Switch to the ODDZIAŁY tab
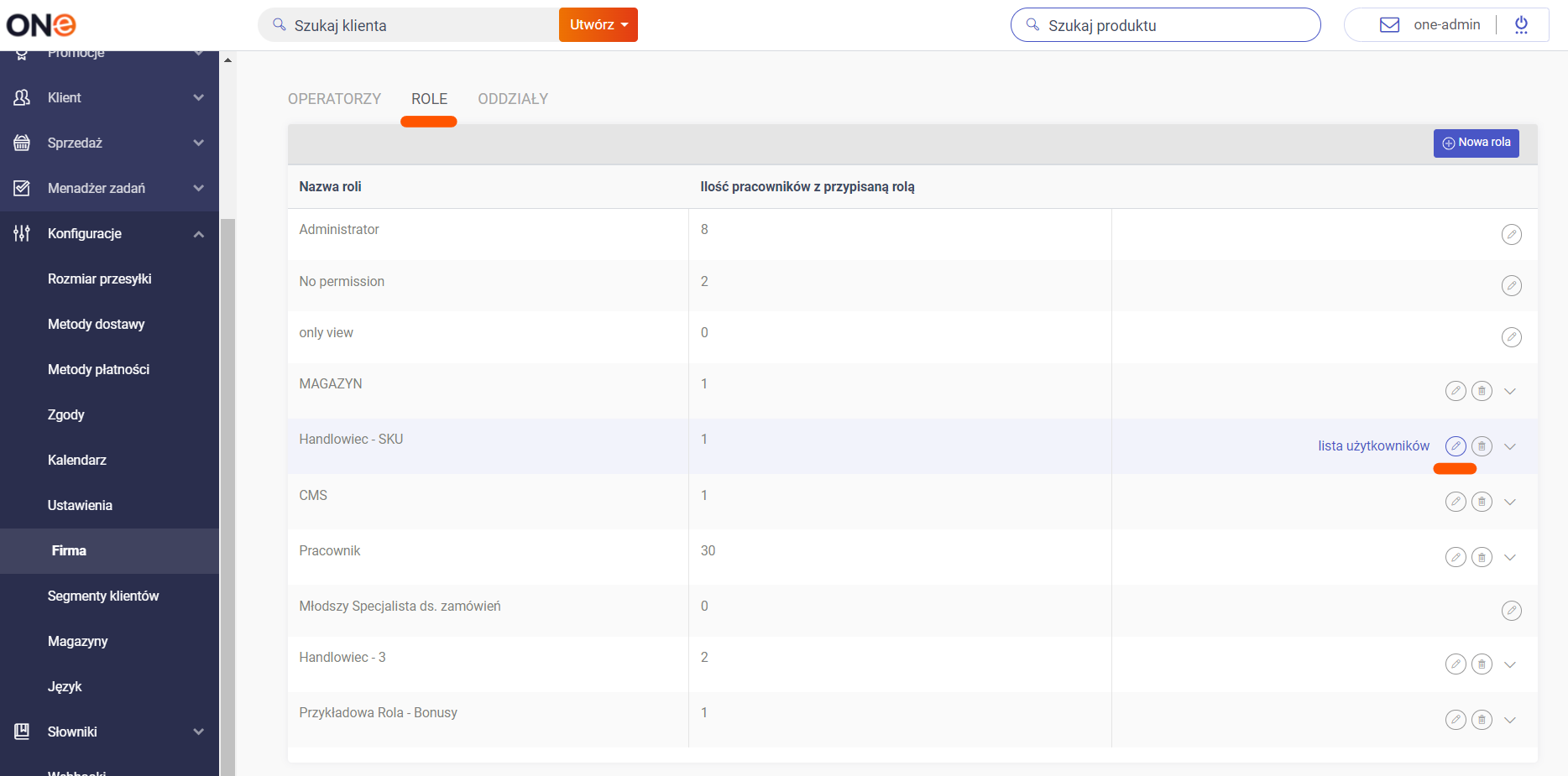The width and height of the screenshot is (1568, 776). [513, 99]
